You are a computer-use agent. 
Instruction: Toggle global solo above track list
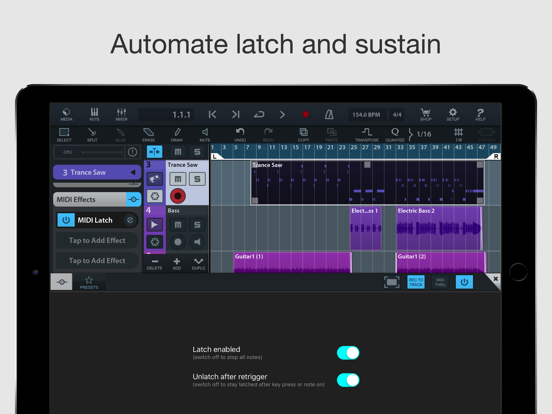pyautogui.click(x=197, y=152)
